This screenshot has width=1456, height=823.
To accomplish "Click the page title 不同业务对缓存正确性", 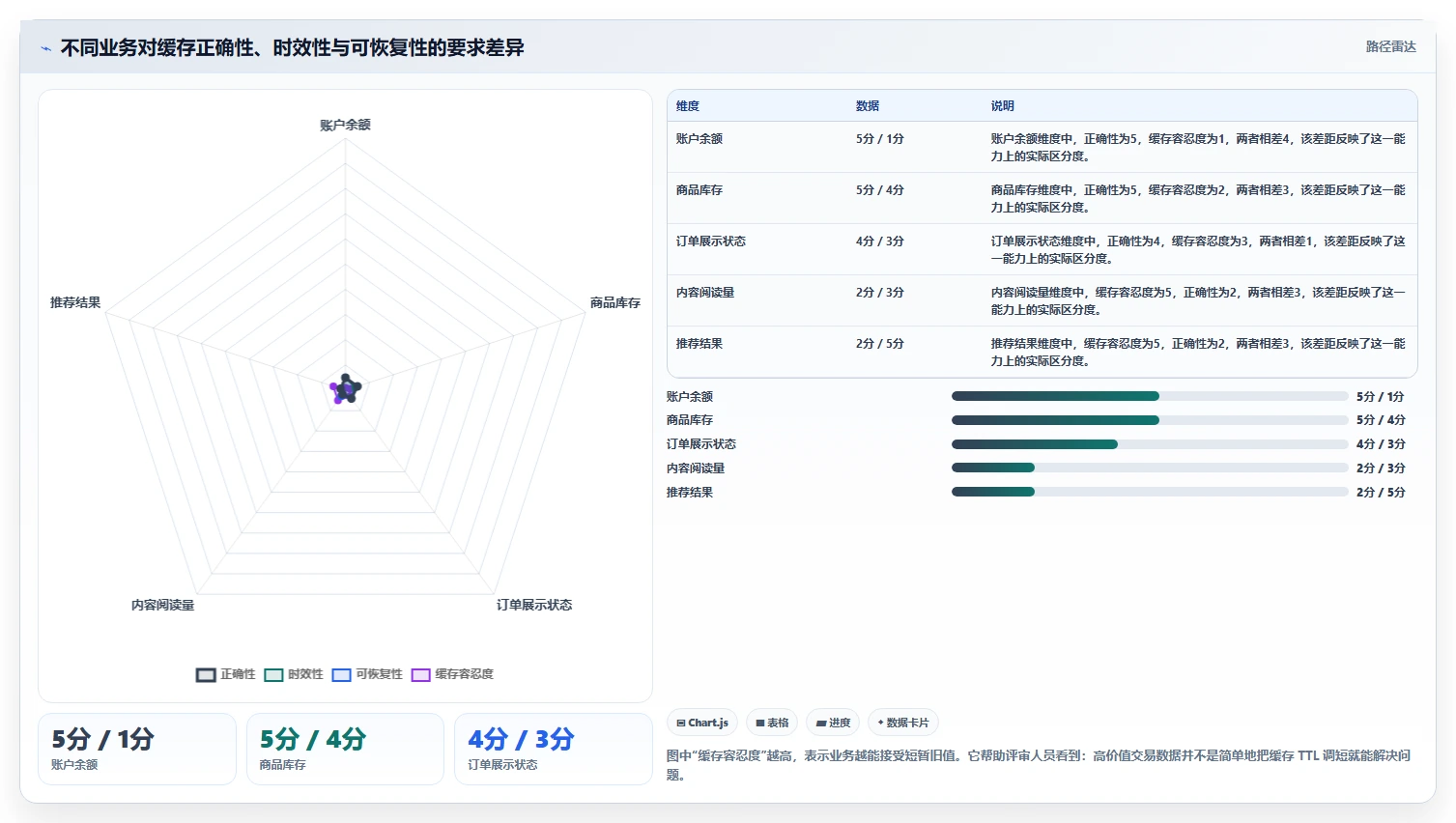I will pos(293,47).
